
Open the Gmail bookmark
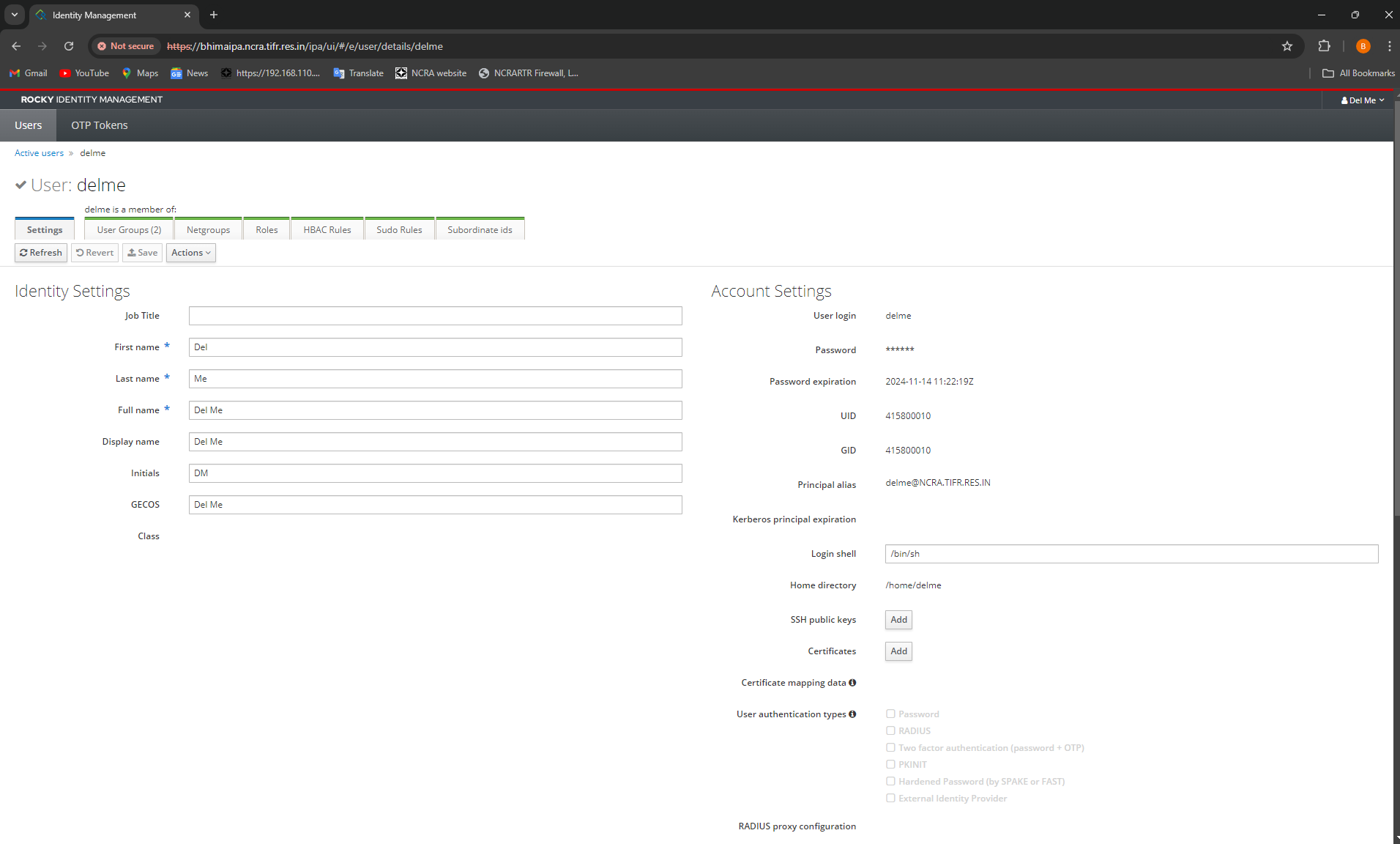(x=28, y=73)
